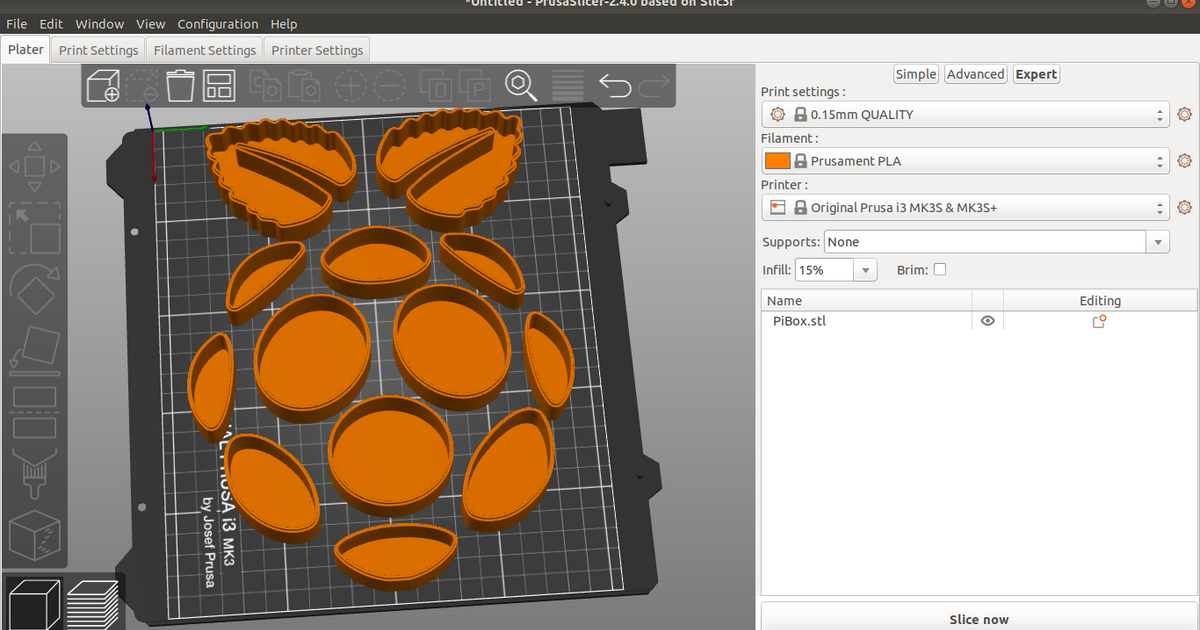Click the Add object toolbar icon
The width and height of the screenshot is (1200, 630).
coord(104,86)
